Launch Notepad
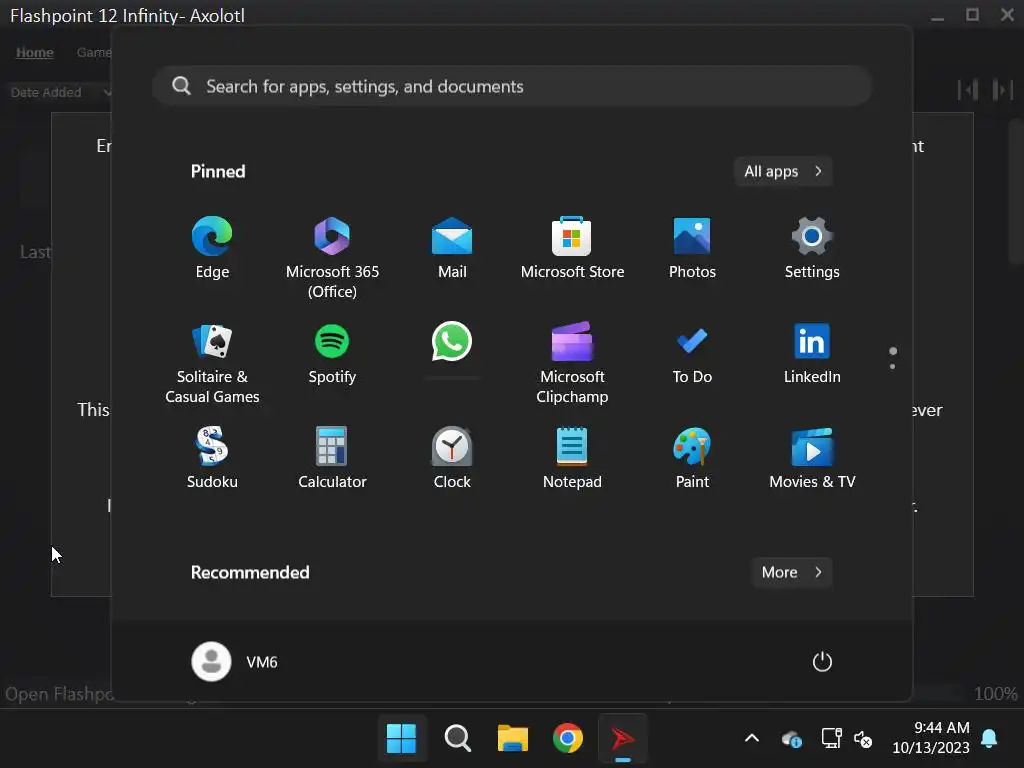 pos(572,458)
